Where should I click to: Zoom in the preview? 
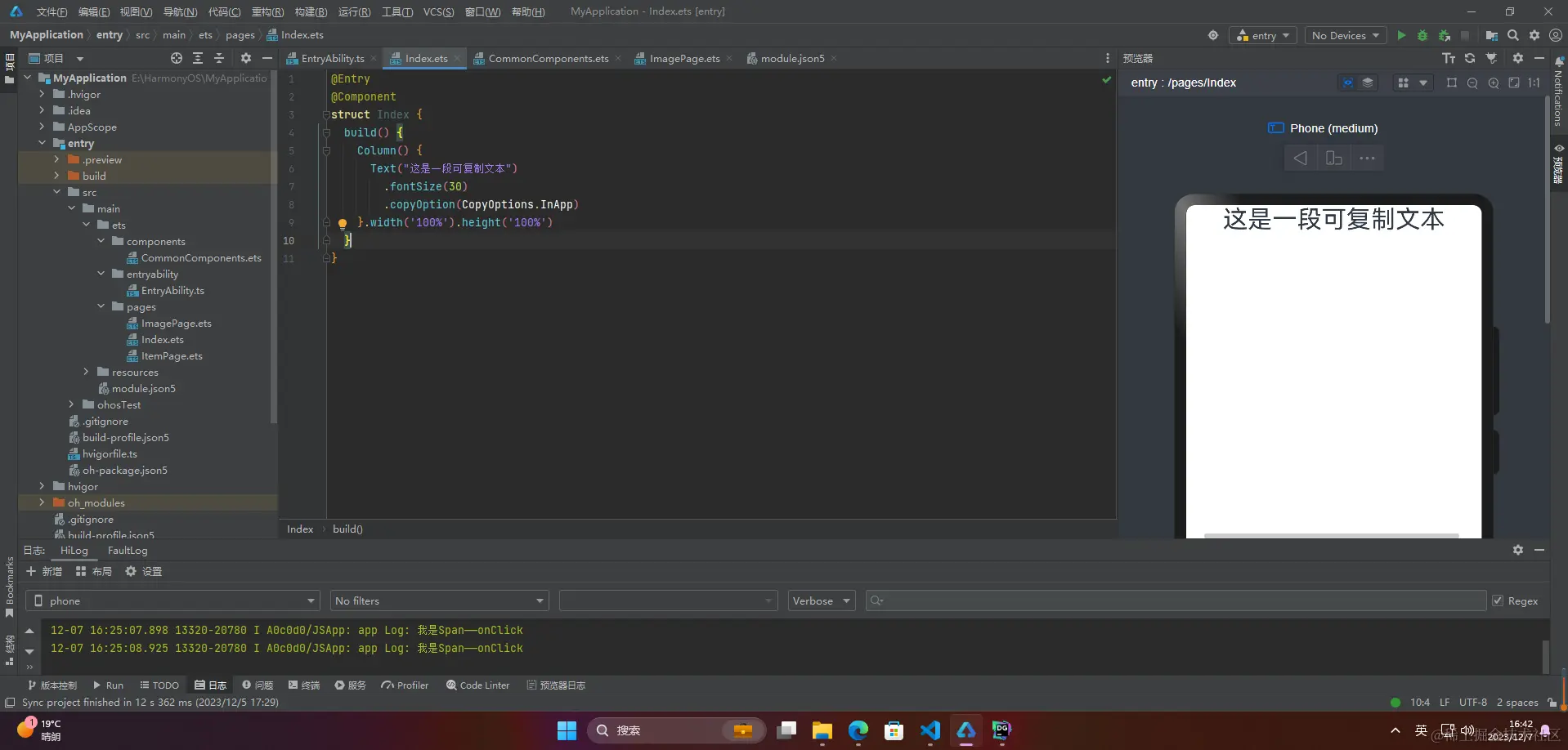(1494, 83)
